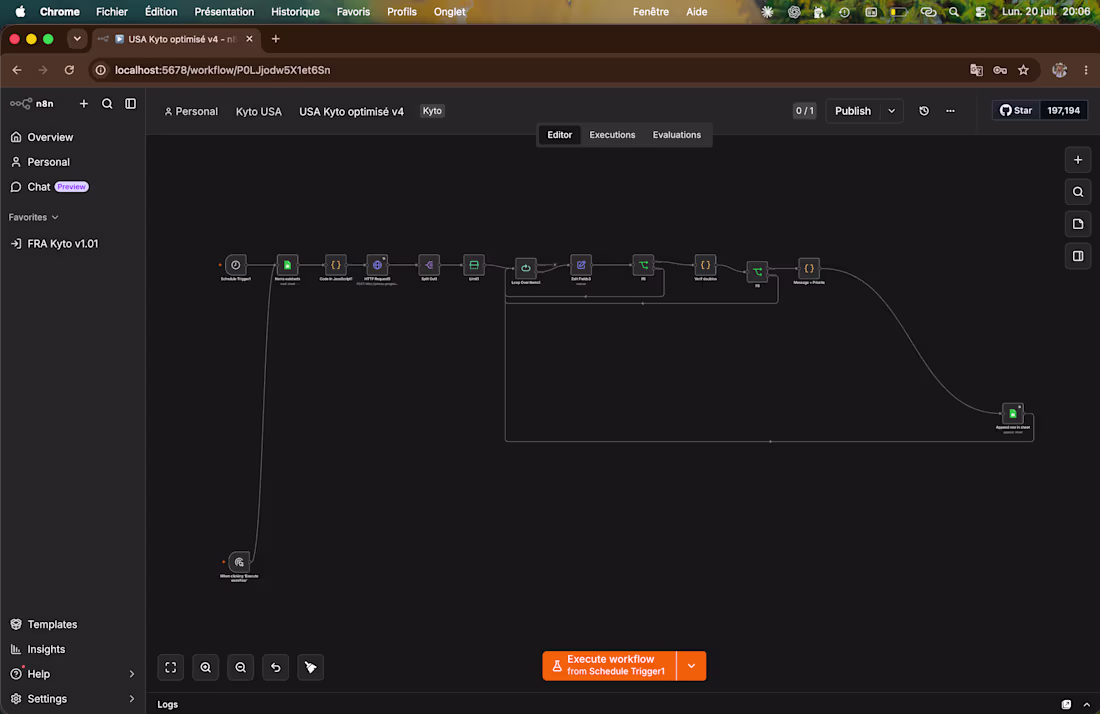Open the Noms existants sheet node
The width and height of the screenshot is (1100, 714).
[287, 265]
